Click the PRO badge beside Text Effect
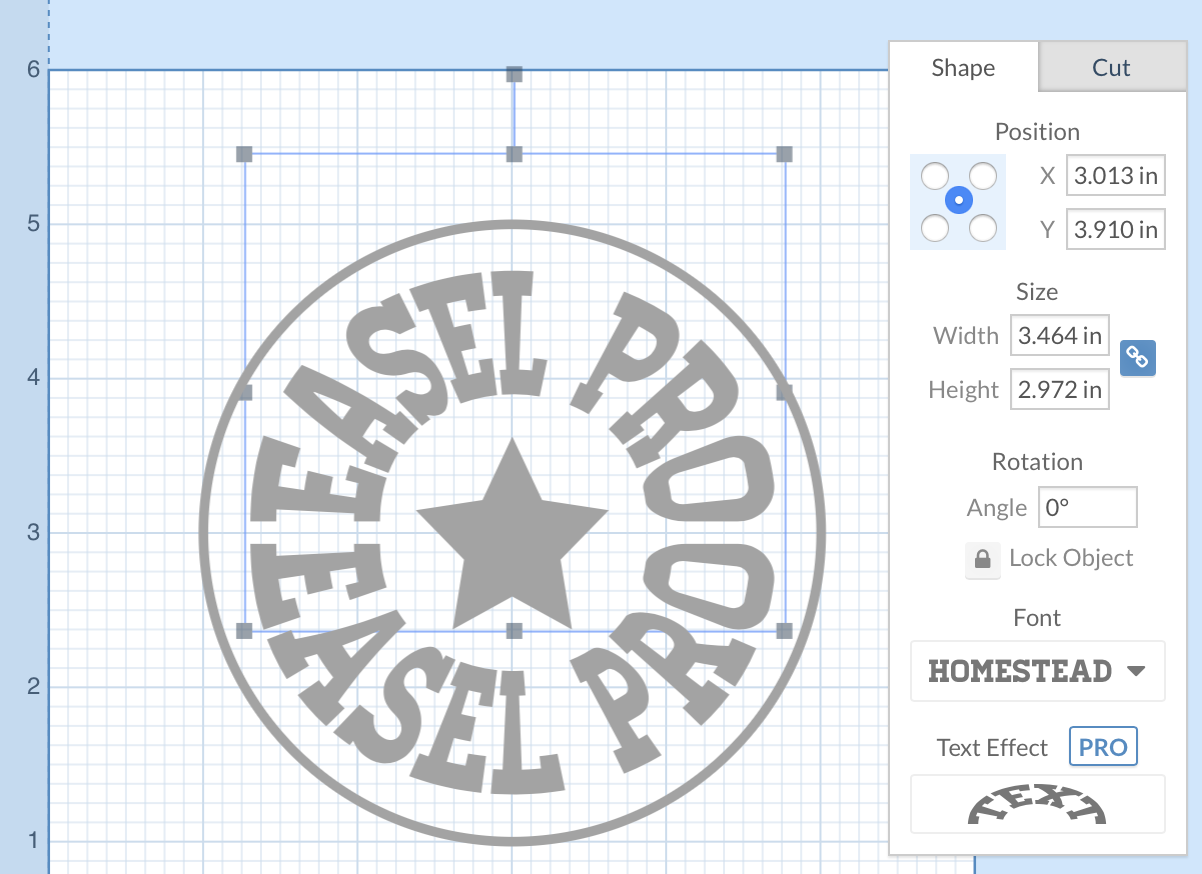The width and height of the screenshot is (1202, 874). point(1103,747)
